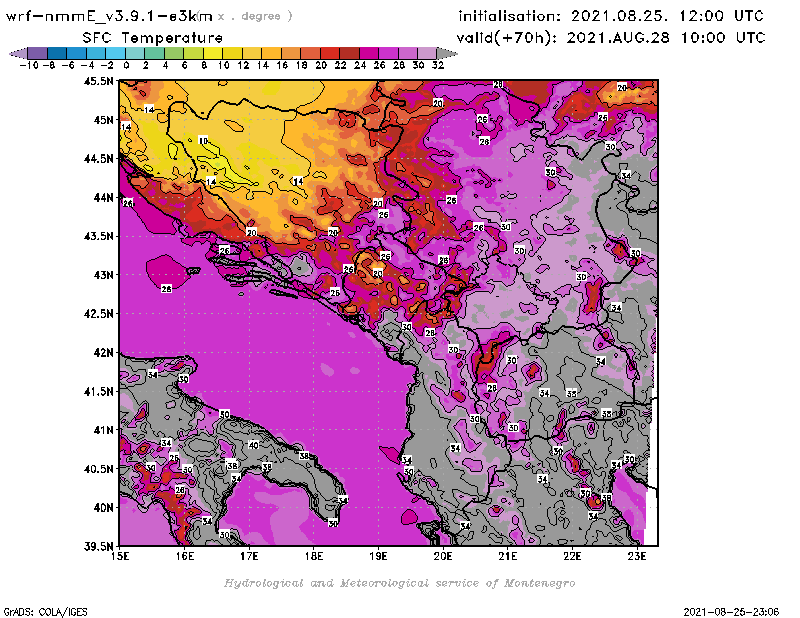Click the 41N latitude label
The width and height of the screenshot is (800, 618).
103,430
